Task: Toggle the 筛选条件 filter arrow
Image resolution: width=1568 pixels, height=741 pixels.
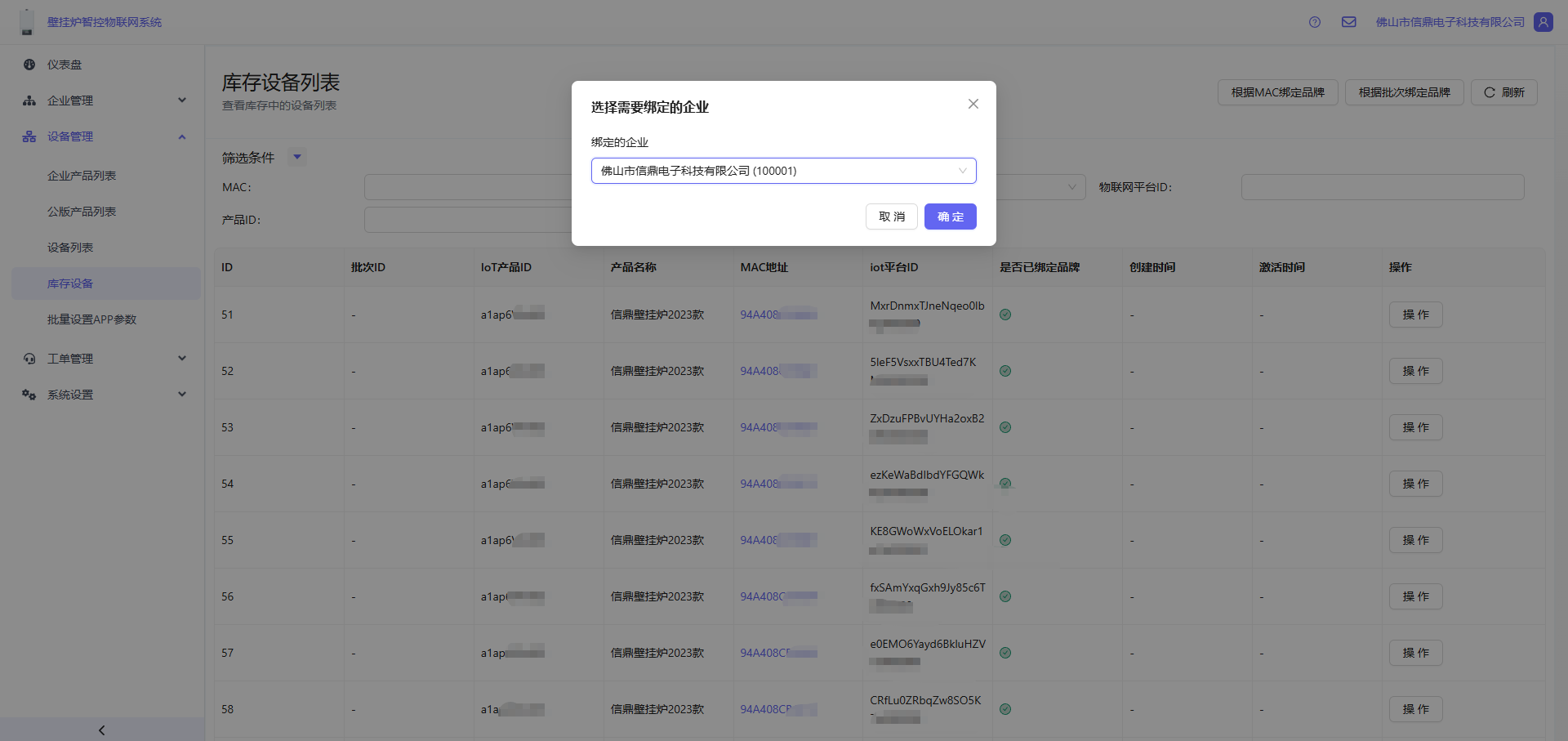Action: point(297,157)
